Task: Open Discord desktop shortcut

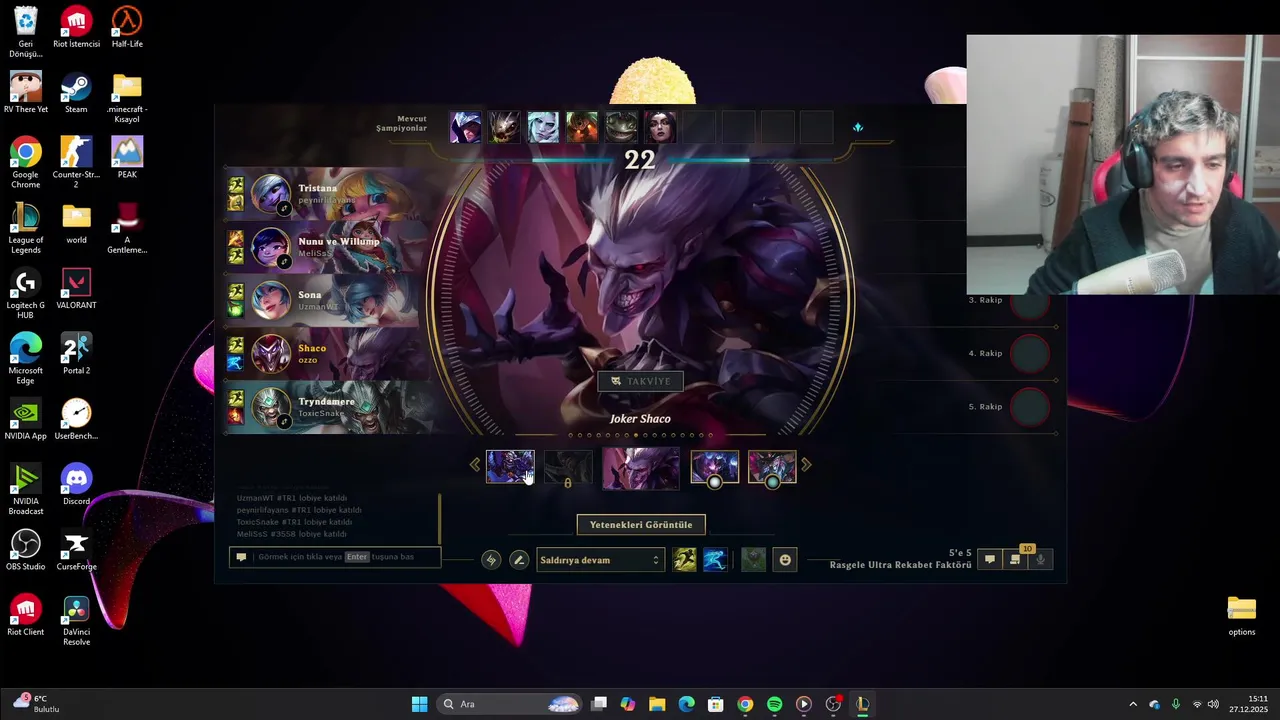Action: point(76,485)
